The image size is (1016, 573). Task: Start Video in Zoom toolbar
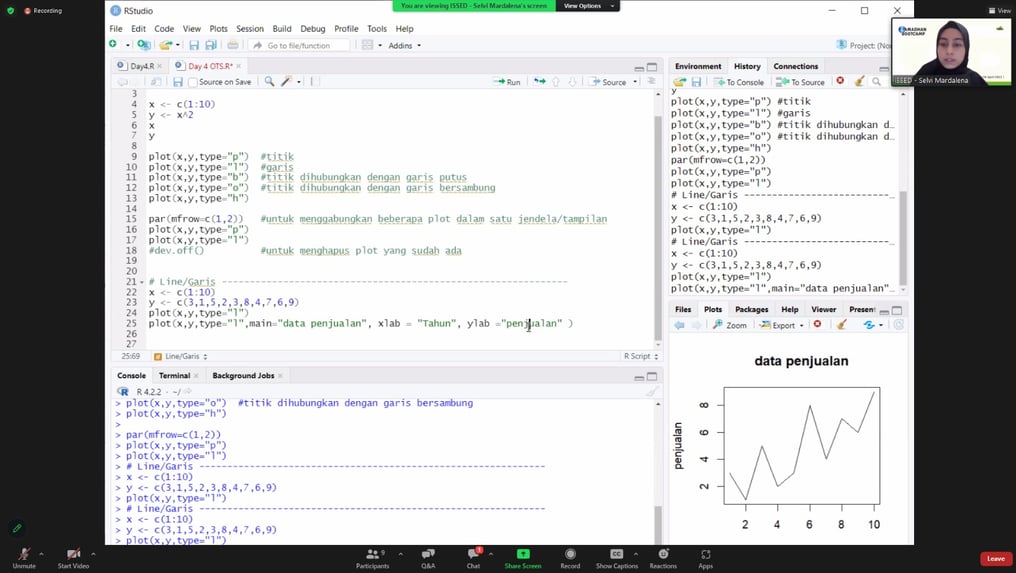coord(73,557)
